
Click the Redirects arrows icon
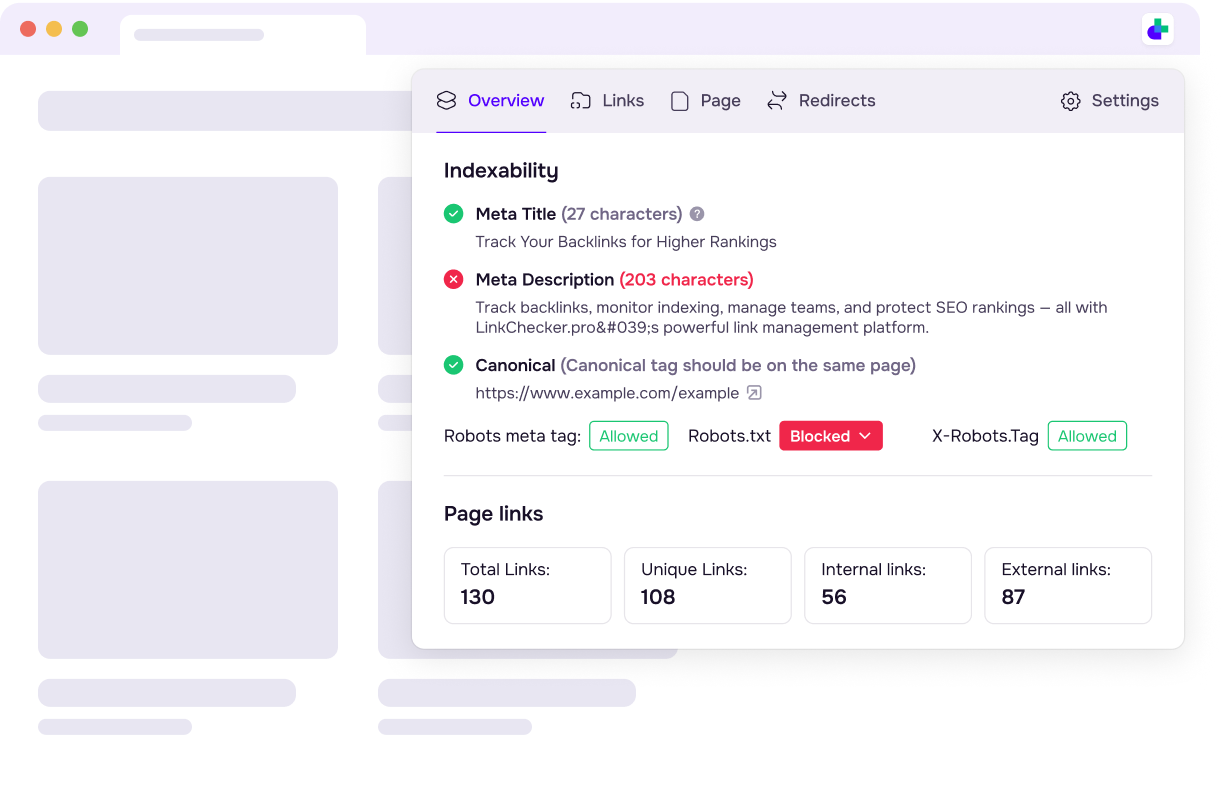point(777,101)
